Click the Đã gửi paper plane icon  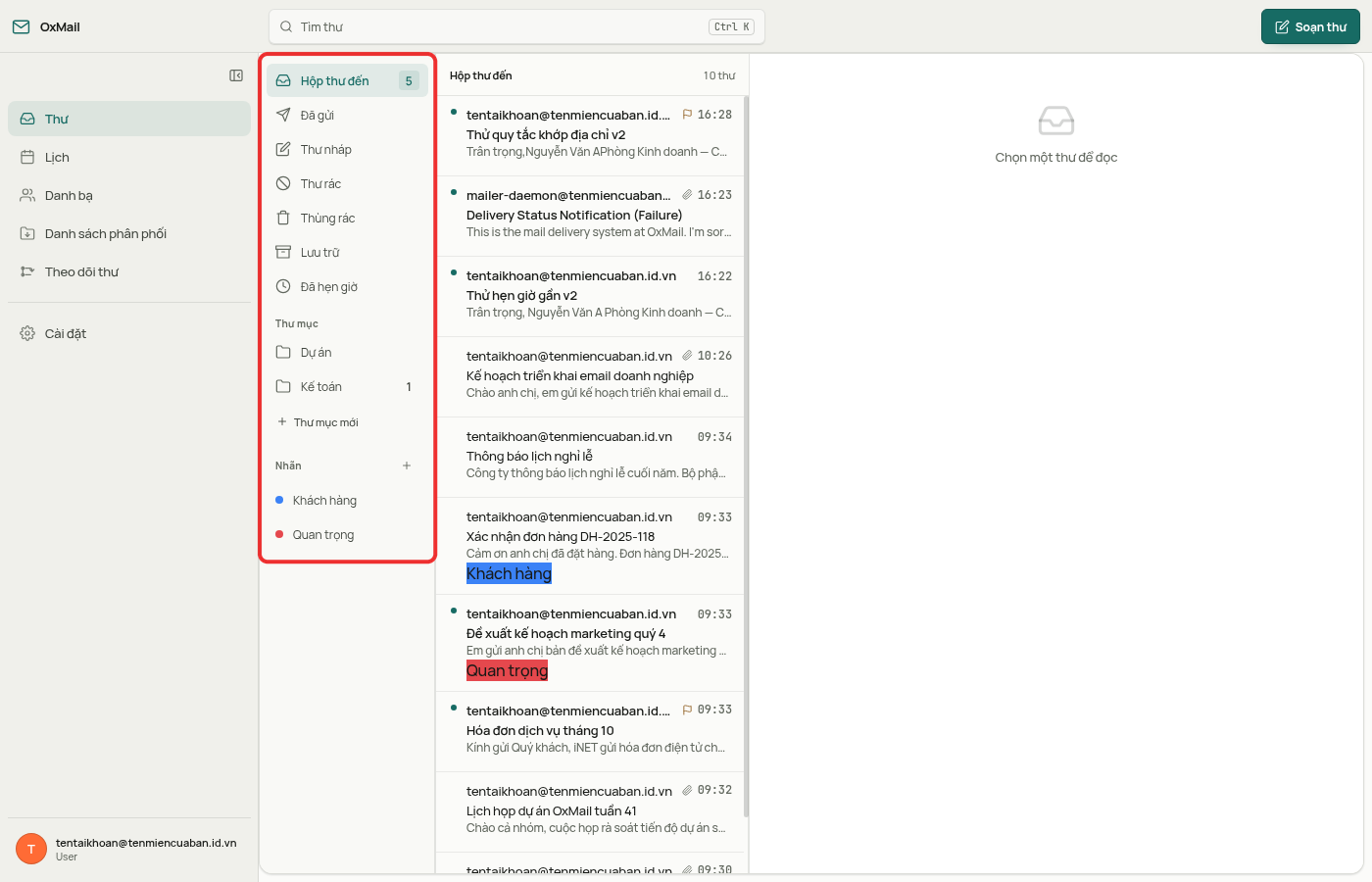(283, 115)
